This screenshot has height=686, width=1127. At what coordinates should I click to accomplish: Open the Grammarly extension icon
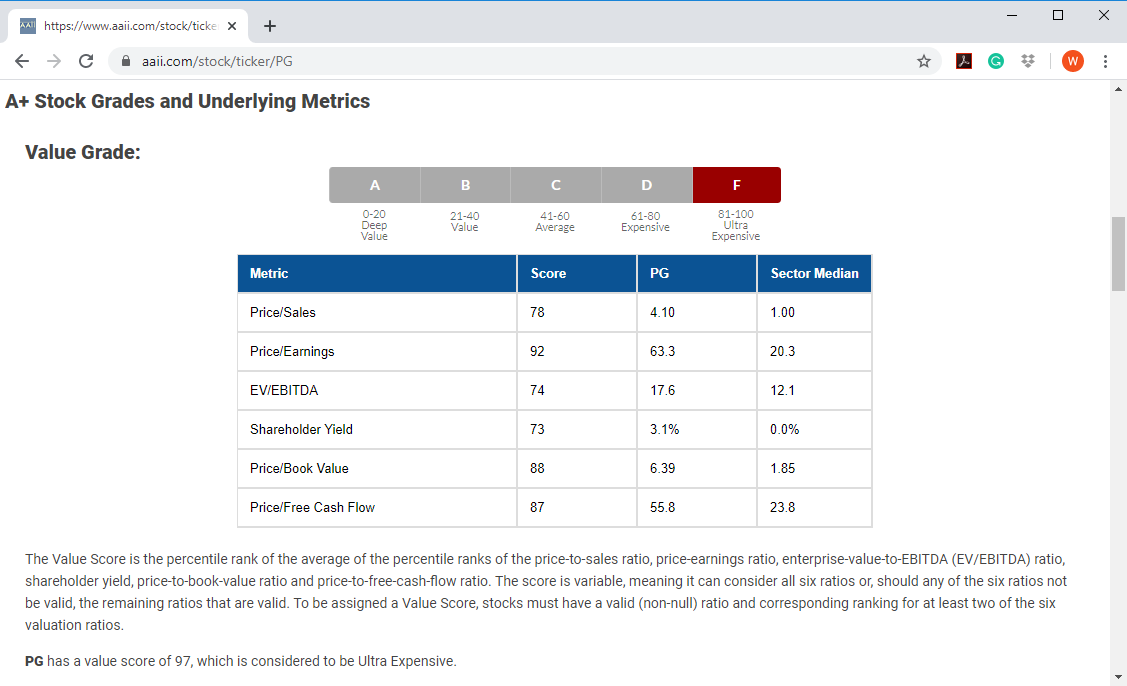(995, 61)
